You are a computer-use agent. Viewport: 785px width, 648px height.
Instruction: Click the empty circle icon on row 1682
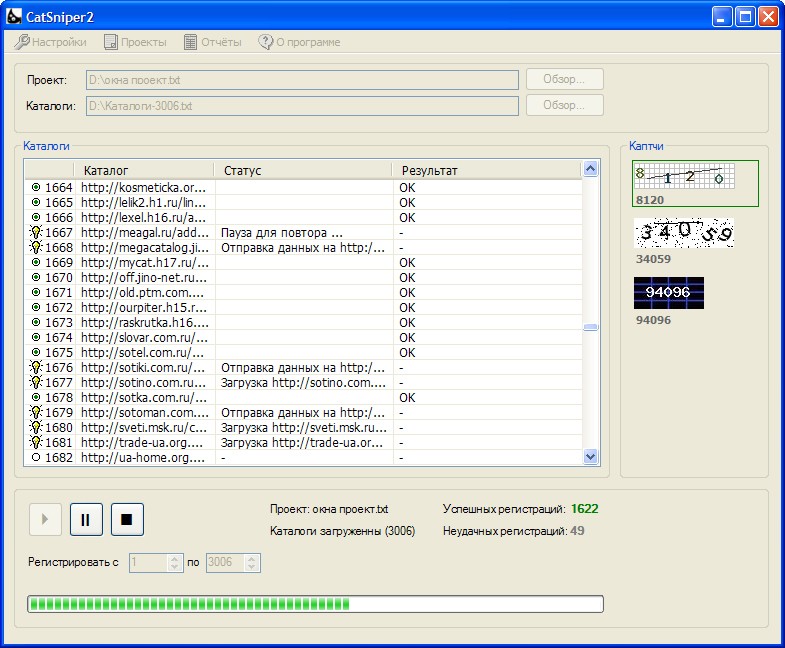click(36, 457)
